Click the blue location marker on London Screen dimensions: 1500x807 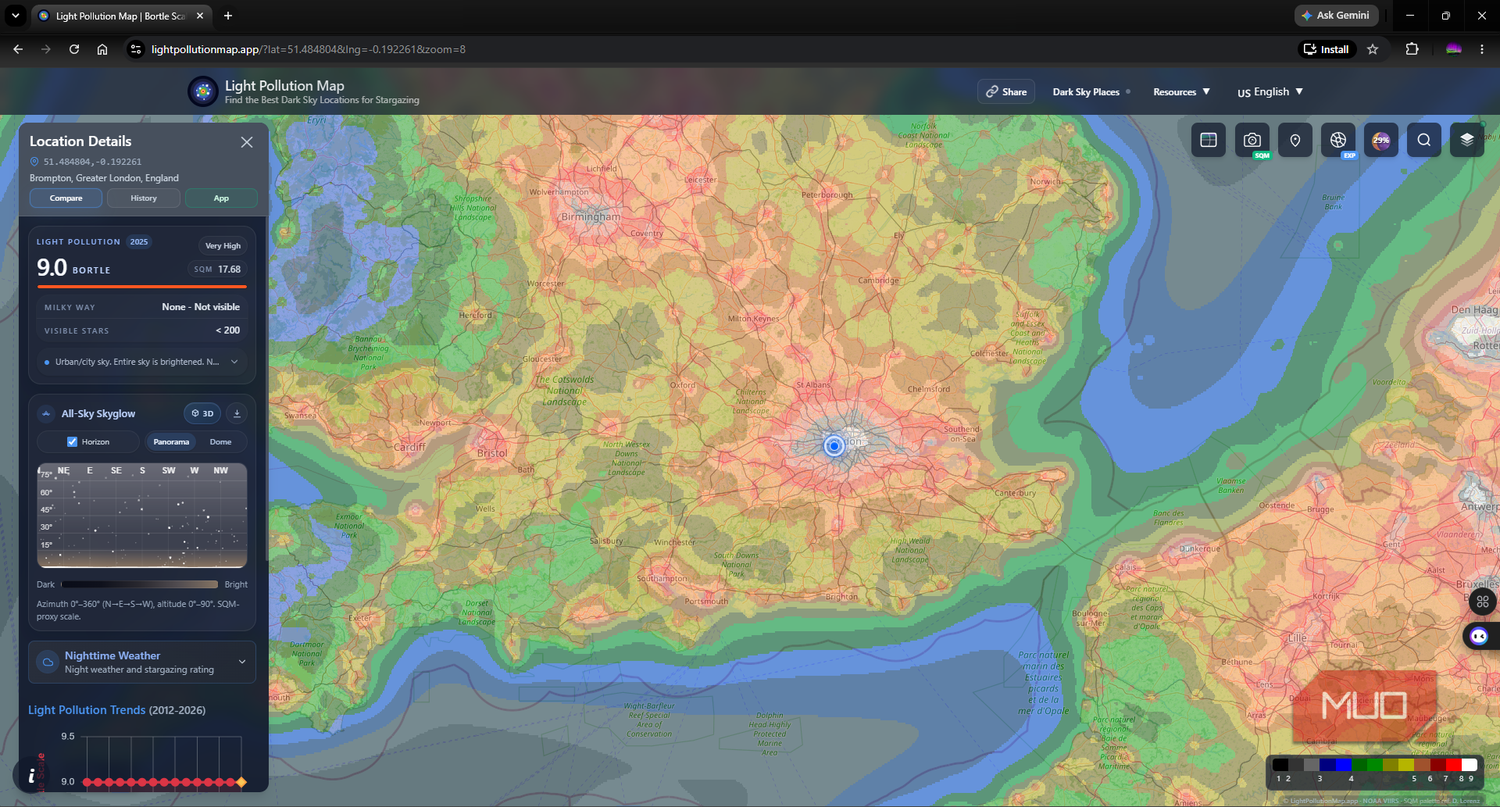[x=834, y=446]
